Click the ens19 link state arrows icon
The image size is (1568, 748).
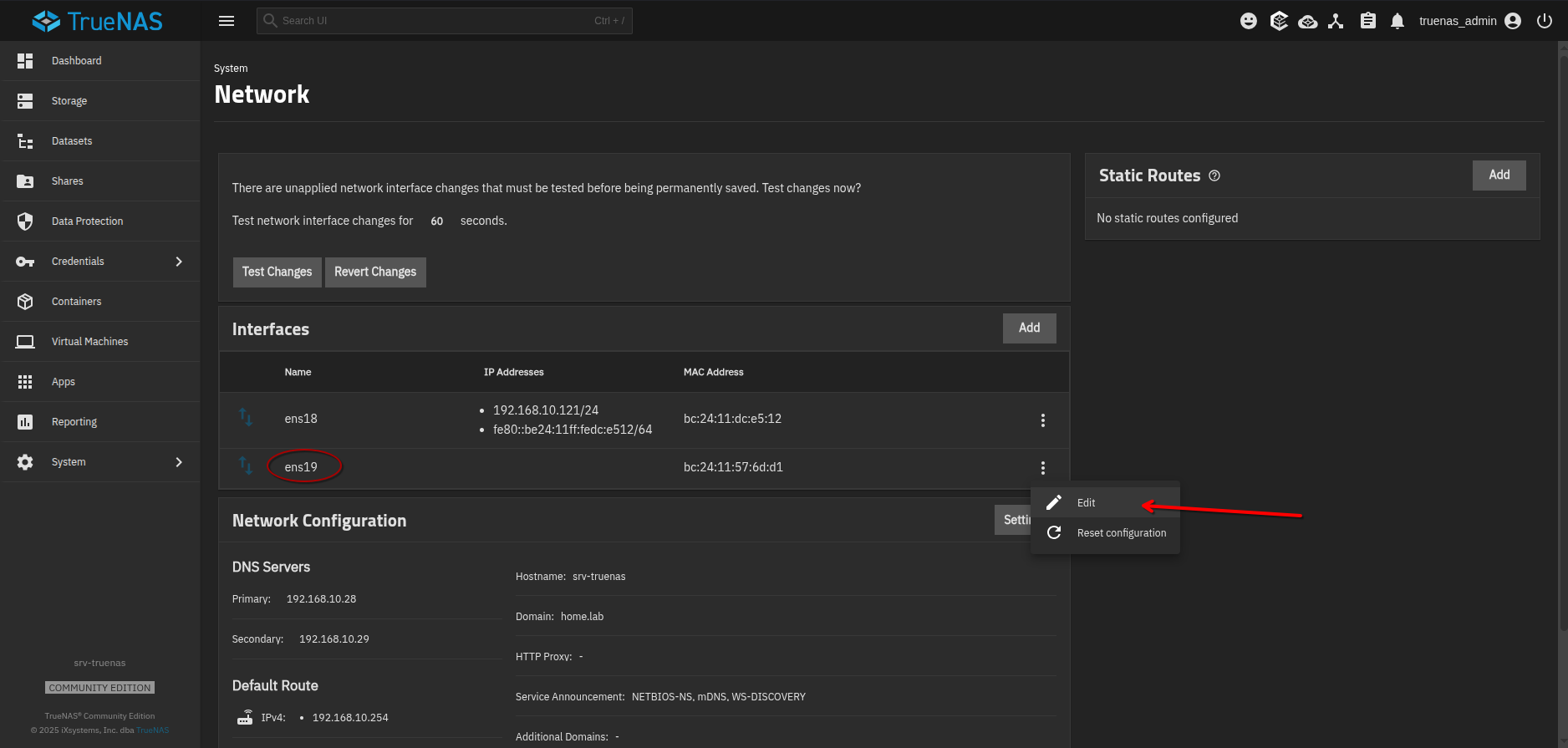pos(246,465)
